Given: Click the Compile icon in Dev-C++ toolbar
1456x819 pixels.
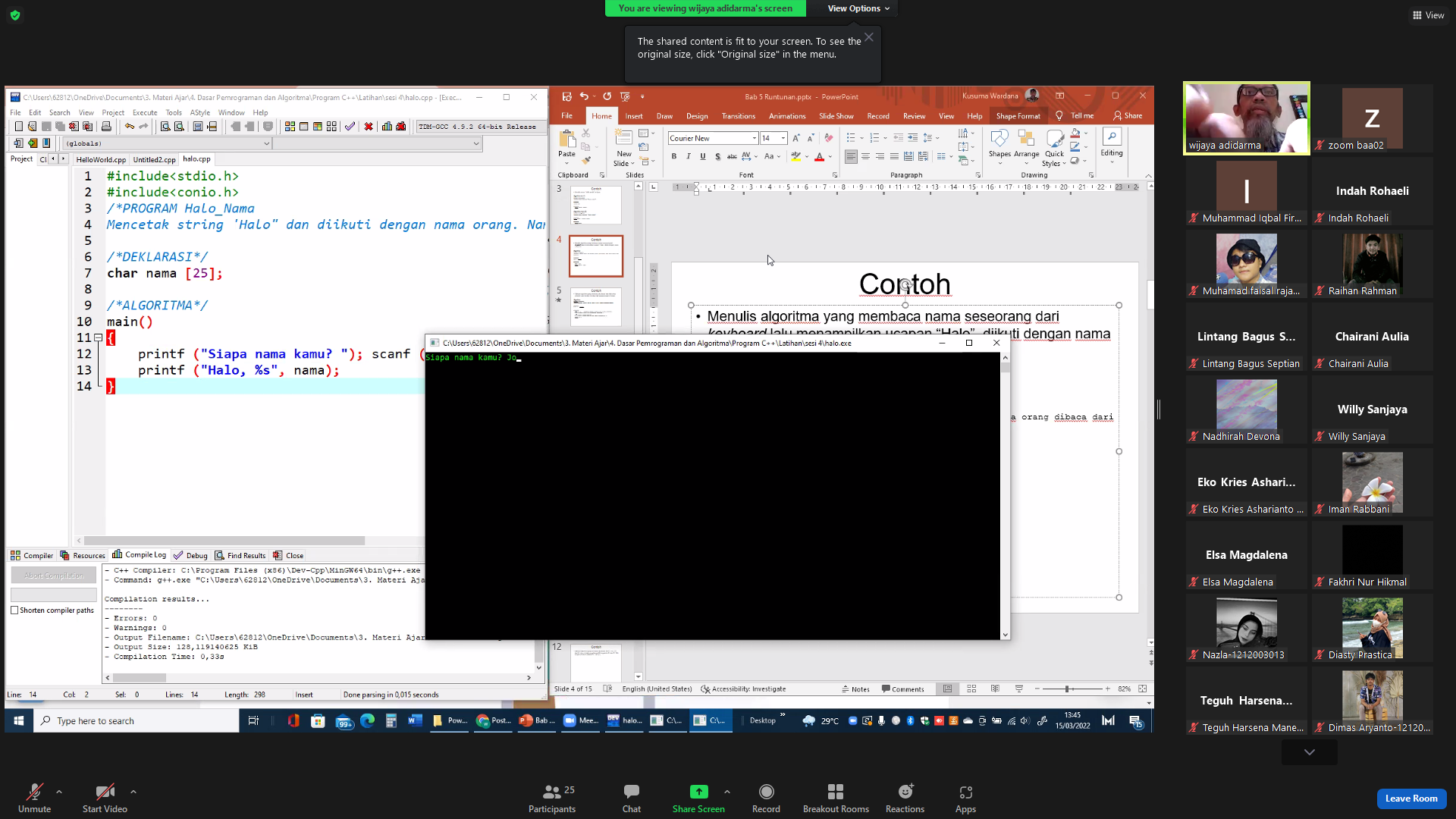Looking at the screenshot, I should (290, 127).
